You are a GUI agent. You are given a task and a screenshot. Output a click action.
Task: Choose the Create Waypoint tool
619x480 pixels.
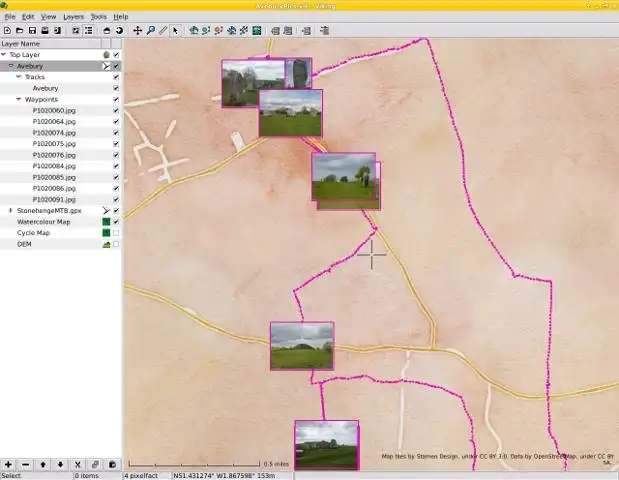click(x=193, y=30)
